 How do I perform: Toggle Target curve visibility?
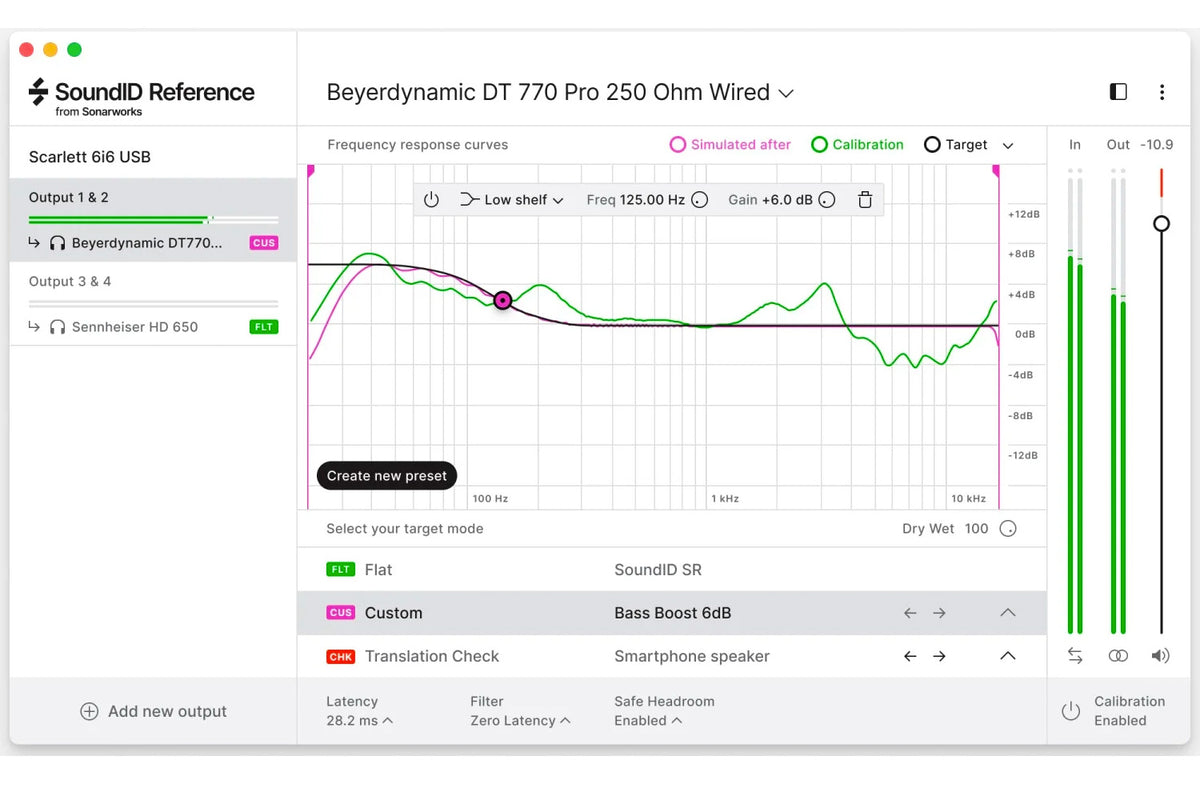(x=955, y=145)
